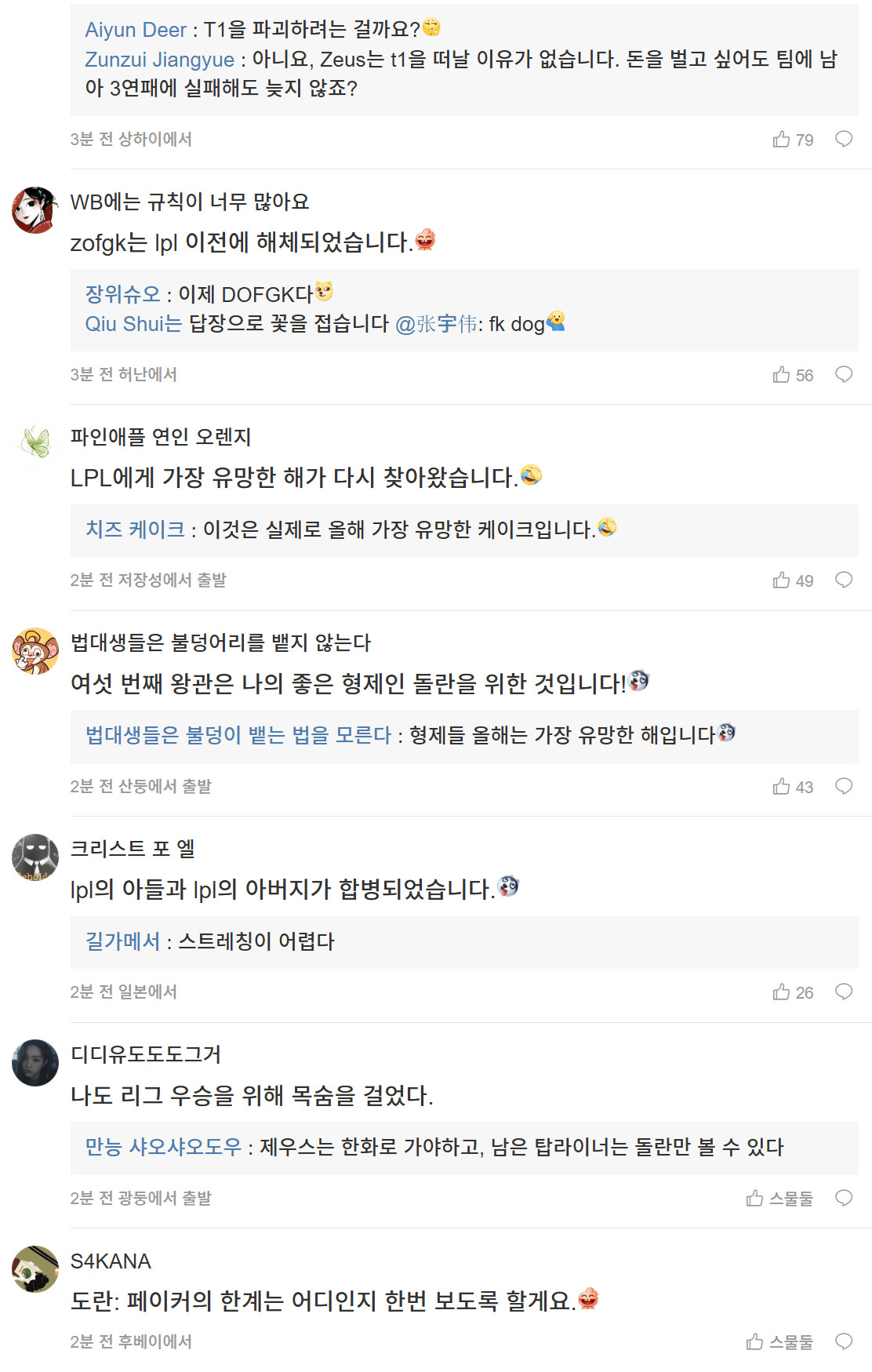Open reply bubble on 49-like comment
Viewport: 872px width, 1372px height.
point(844,580)
